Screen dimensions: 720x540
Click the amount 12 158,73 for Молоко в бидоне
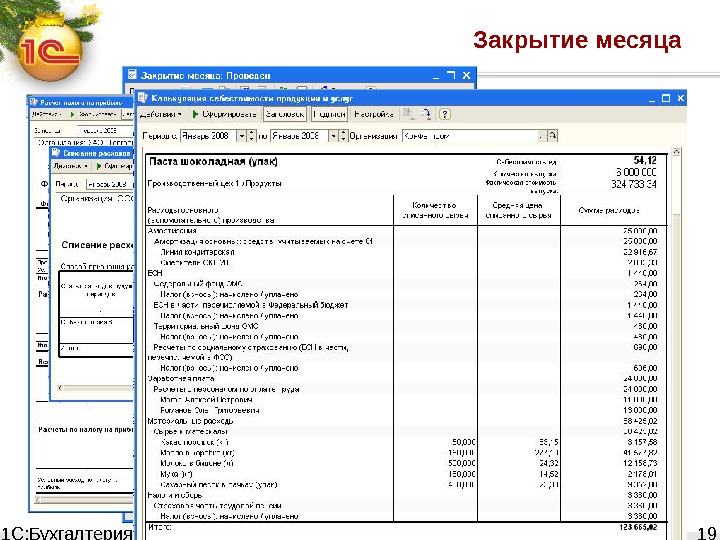pos(642,463)
